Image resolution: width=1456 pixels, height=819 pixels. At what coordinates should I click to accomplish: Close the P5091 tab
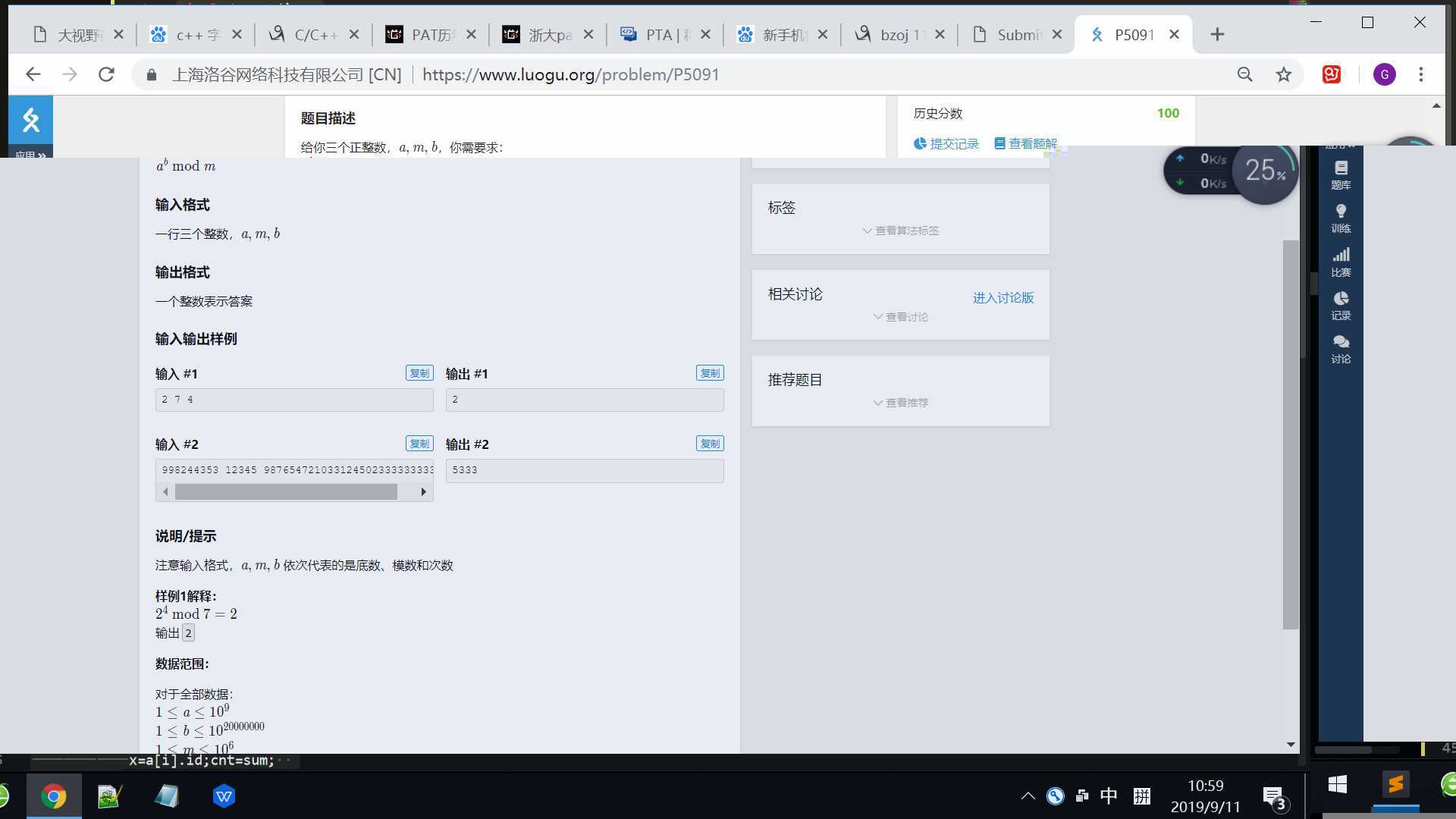click(1174, 34)
